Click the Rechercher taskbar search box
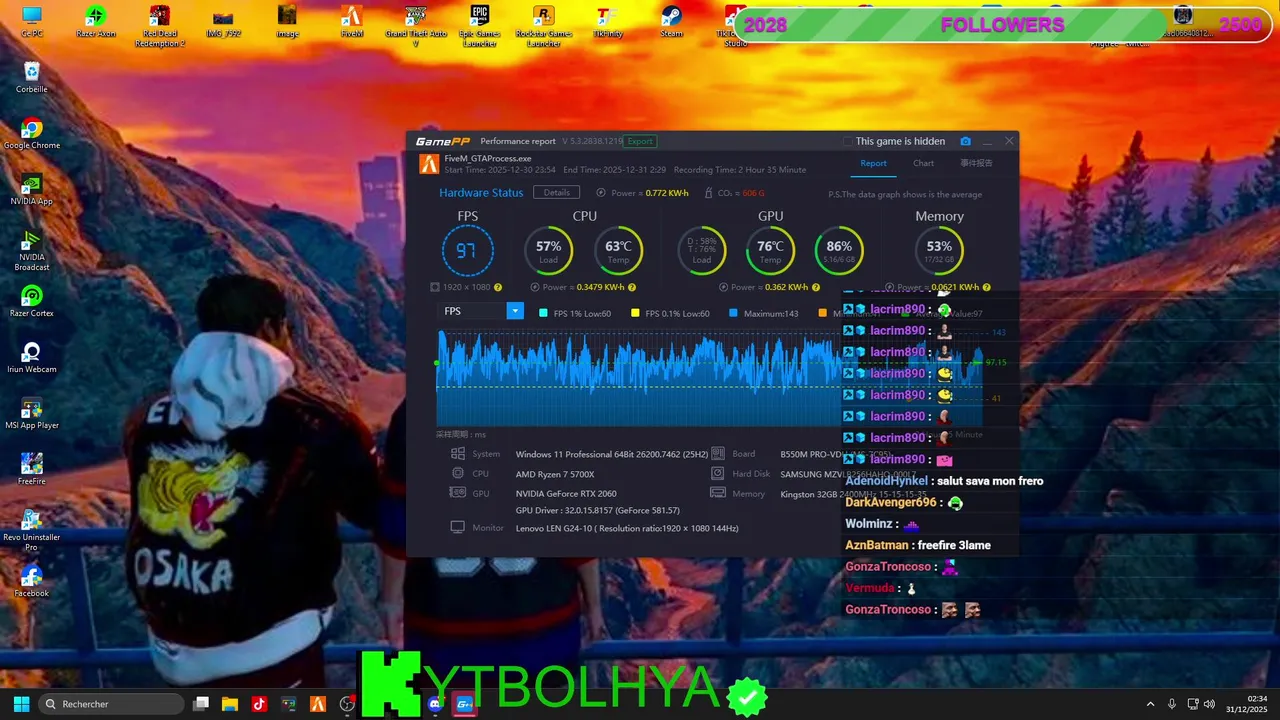 click(x=111, y=704)
